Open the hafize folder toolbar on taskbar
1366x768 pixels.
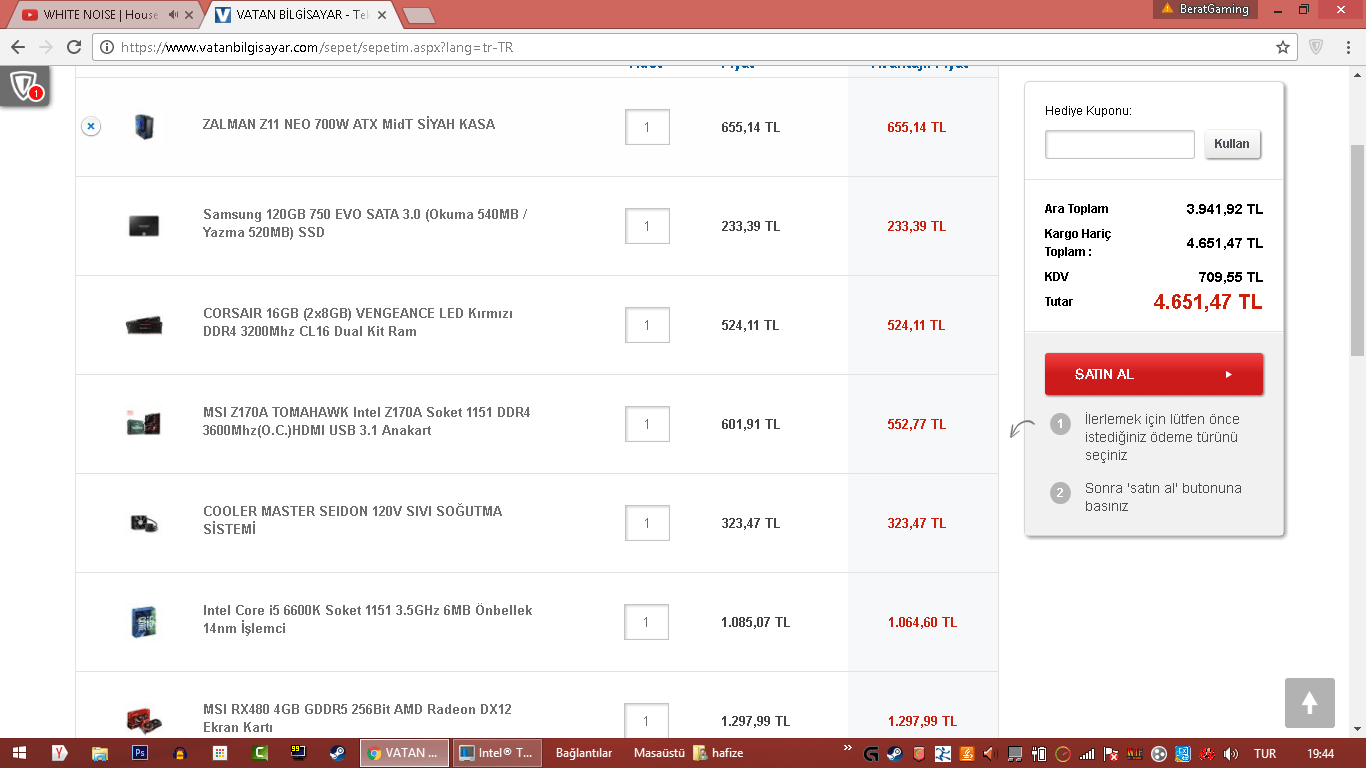[718, 753]
